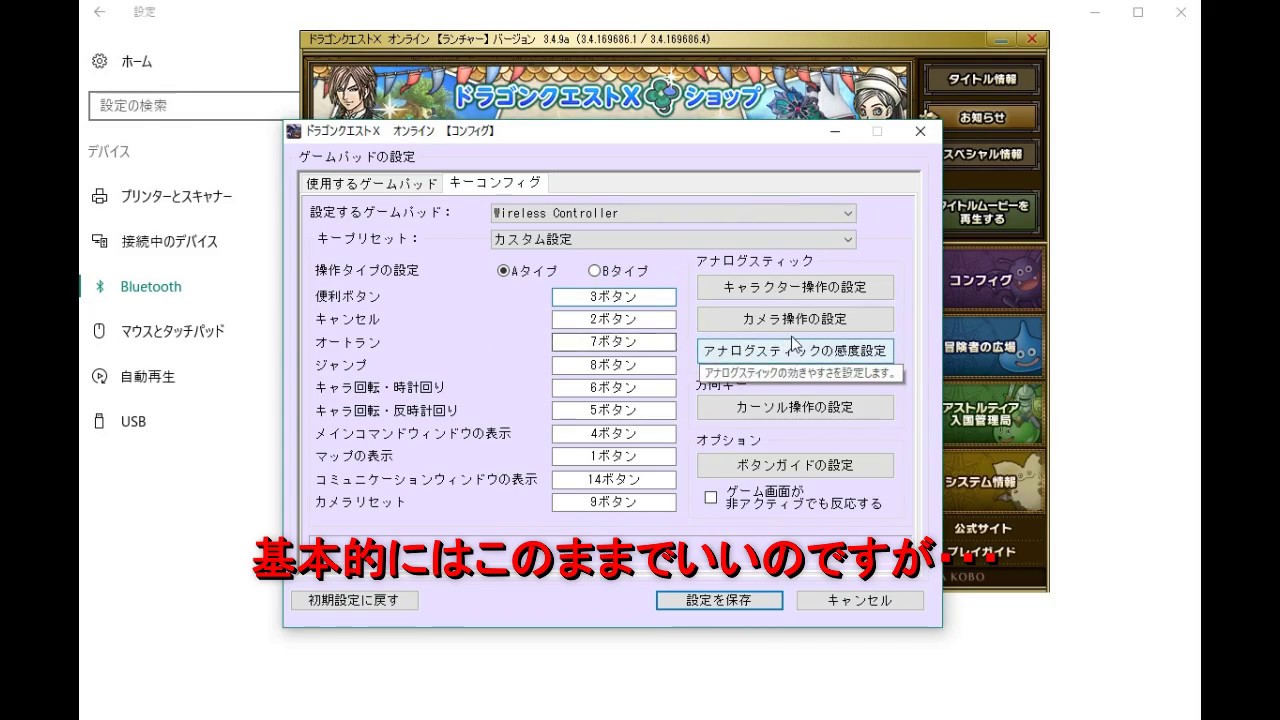Viewport: 1280px width, 720px height.
Task: Select the キーコンフィグ tab
Action: click(x=495, y=183)
